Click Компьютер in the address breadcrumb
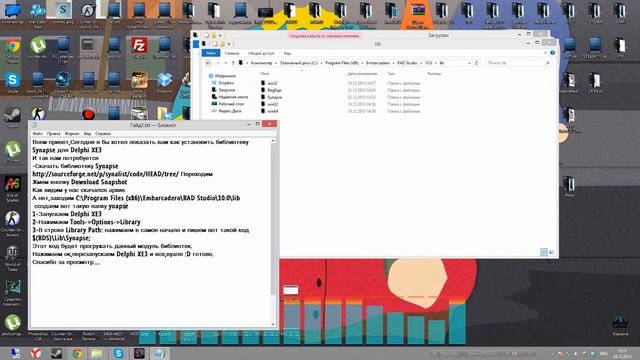The width and height of the screenshot is (640, 360). [261, 63]
